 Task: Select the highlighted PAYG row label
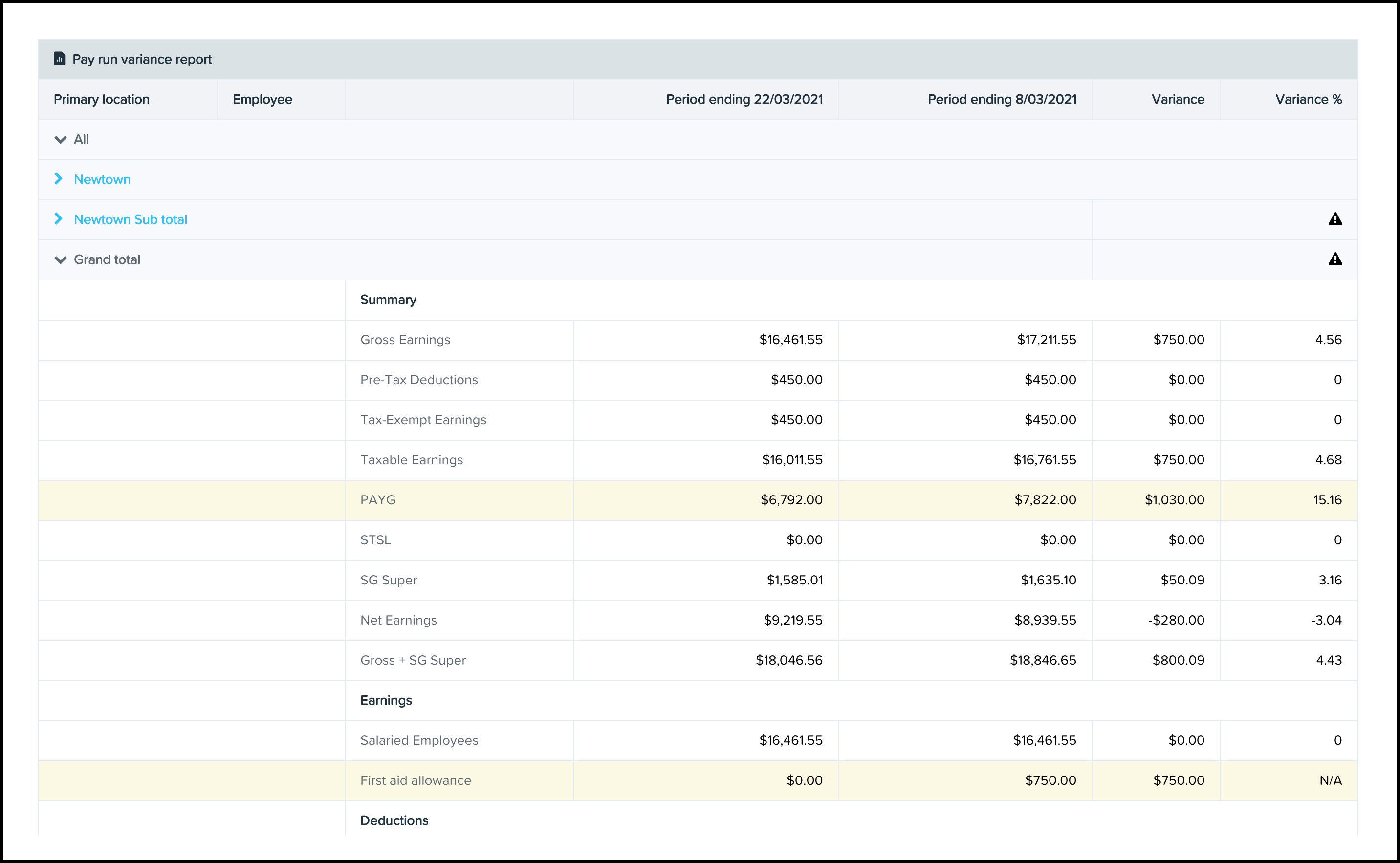pos(377,500)
